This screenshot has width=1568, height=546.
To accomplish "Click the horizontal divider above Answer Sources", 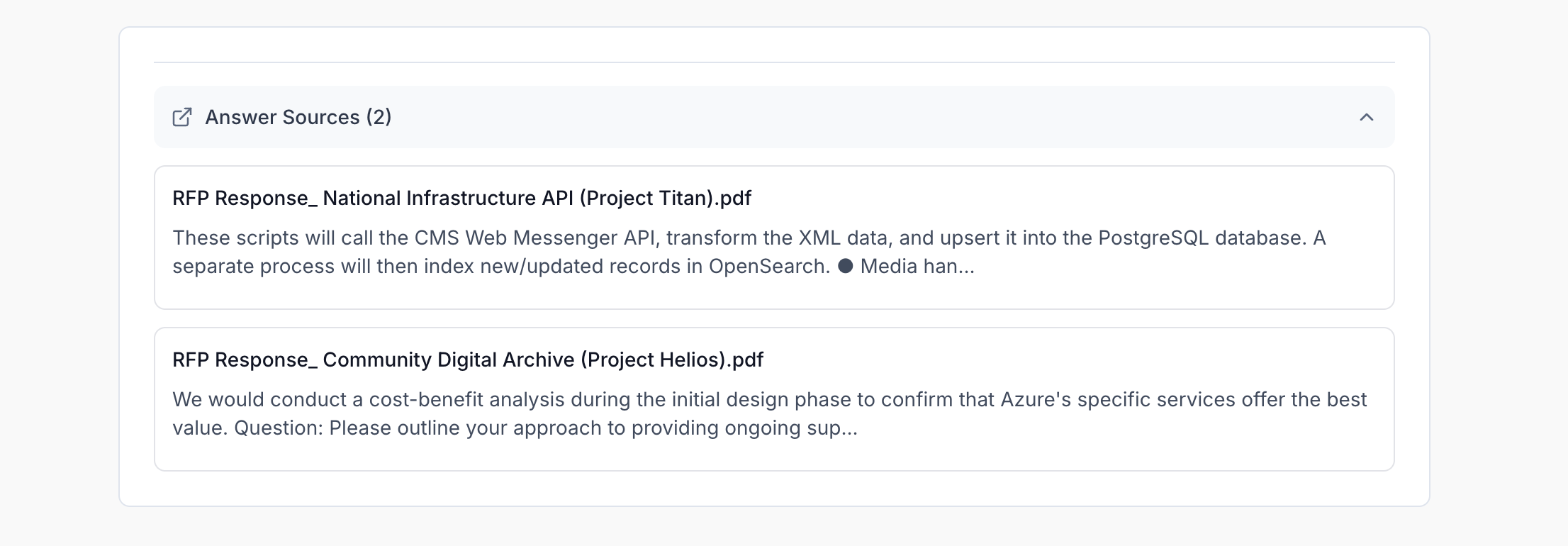I will pos(774,62).
